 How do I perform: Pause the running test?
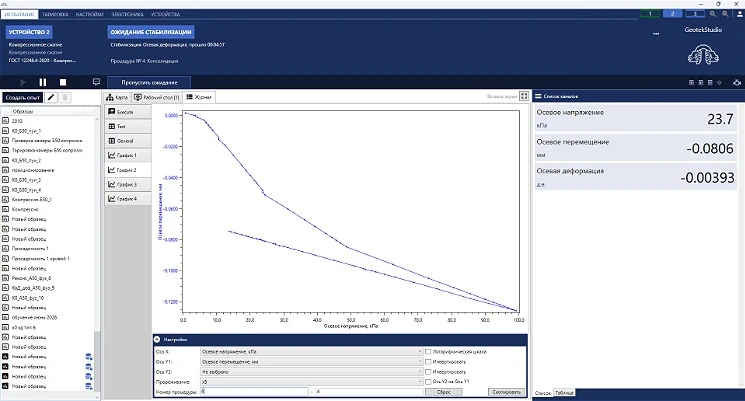(x=43, y=82)
